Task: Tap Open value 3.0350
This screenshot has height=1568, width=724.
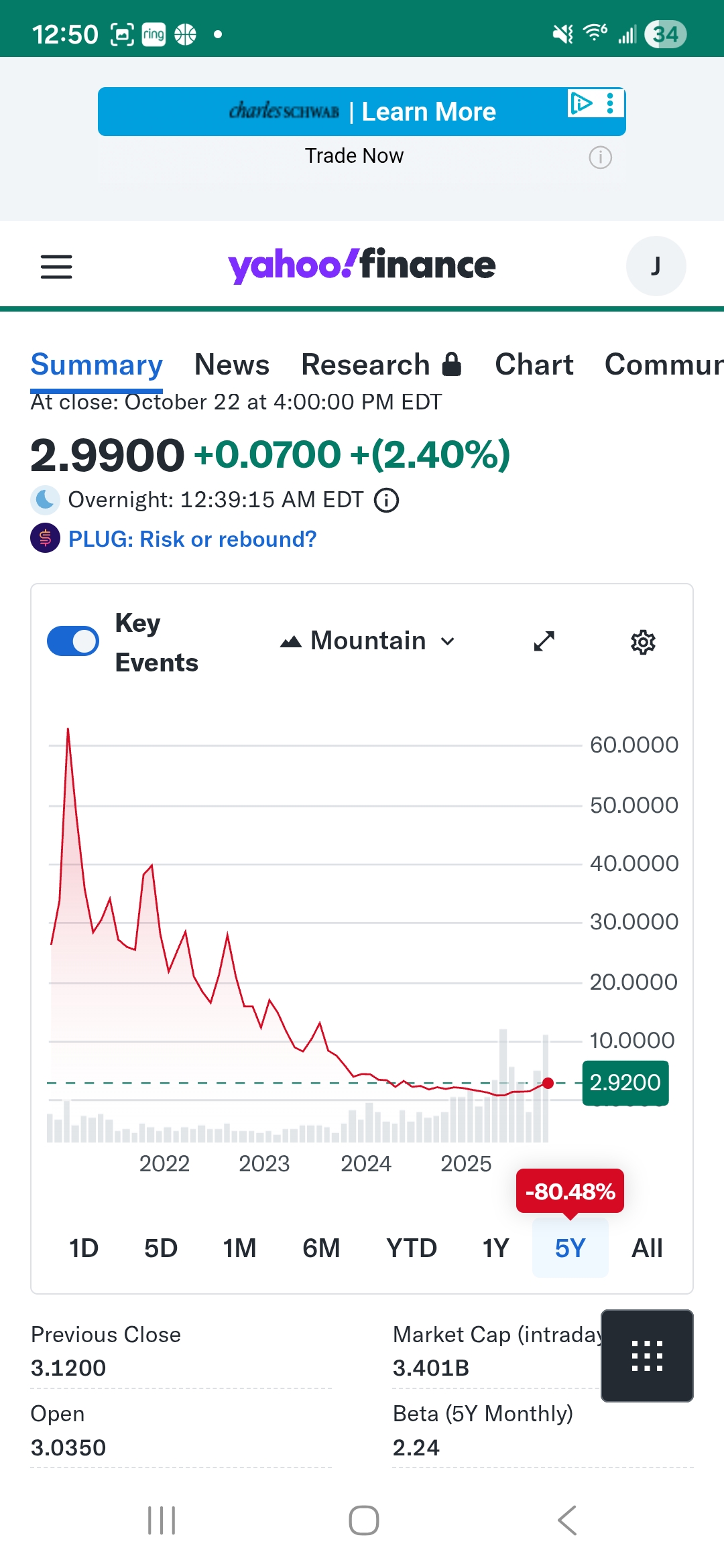Action: (68, 1448)
